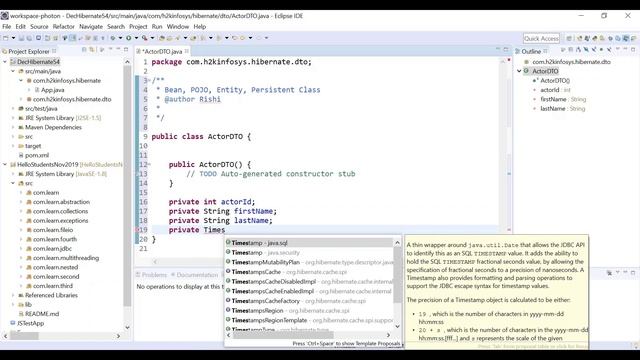640x360 pixels.
Task: Click the Run External Tools icon
Action: (x=144, y=38)
